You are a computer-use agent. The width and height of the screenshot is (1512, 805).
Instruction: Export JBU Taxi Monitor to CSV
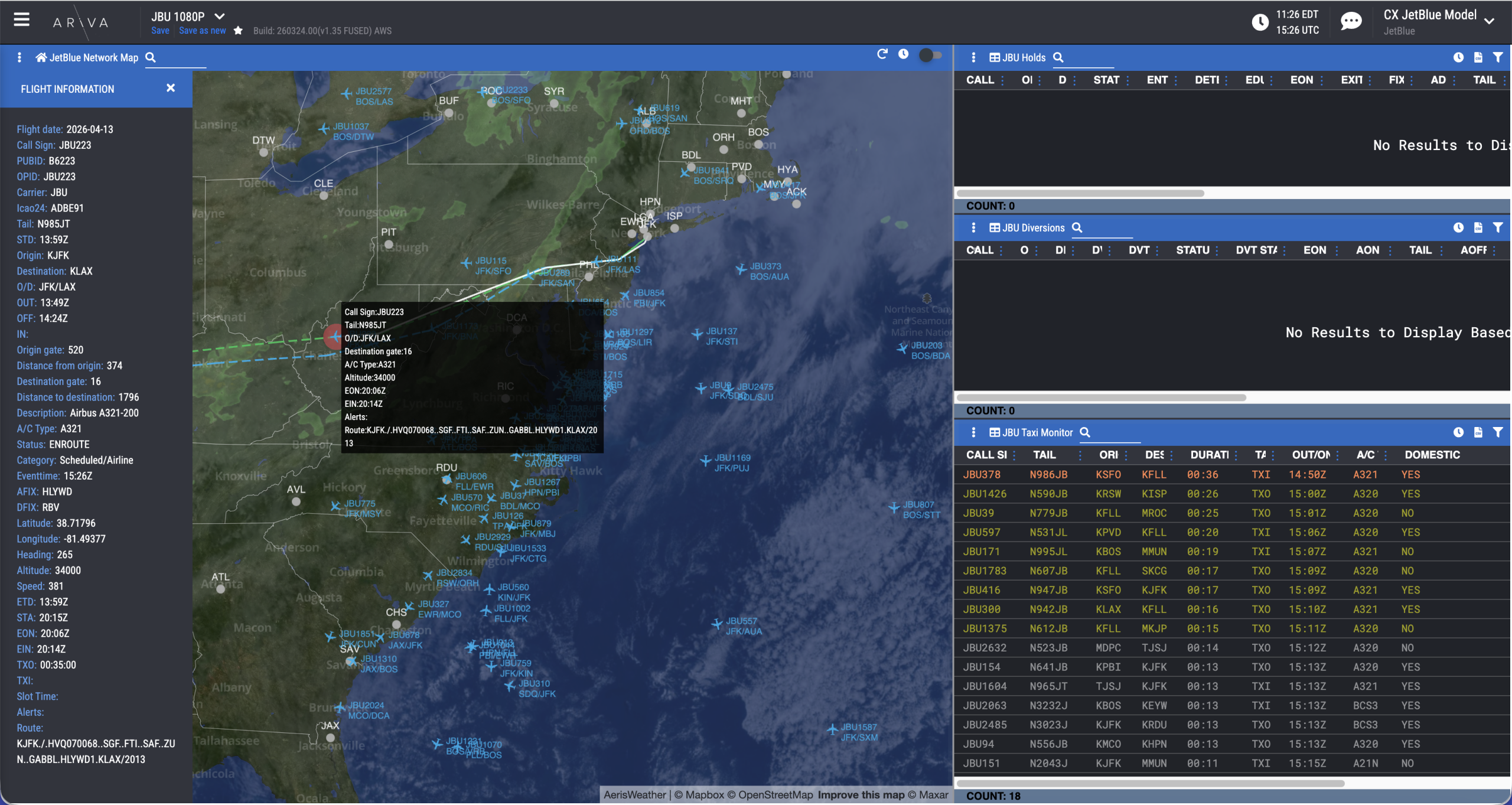(1478, 432)
